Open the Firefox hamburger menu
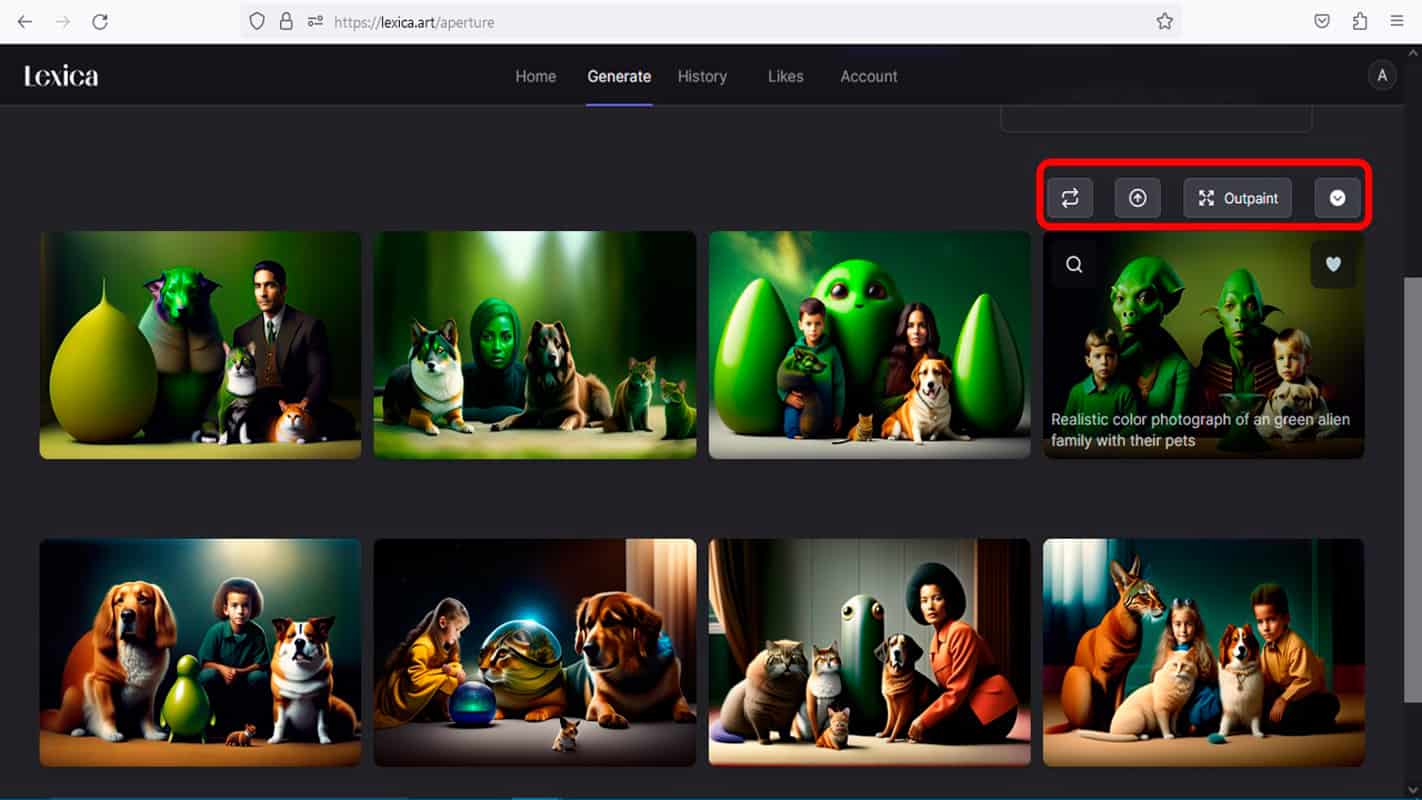 click(1397, 21)
